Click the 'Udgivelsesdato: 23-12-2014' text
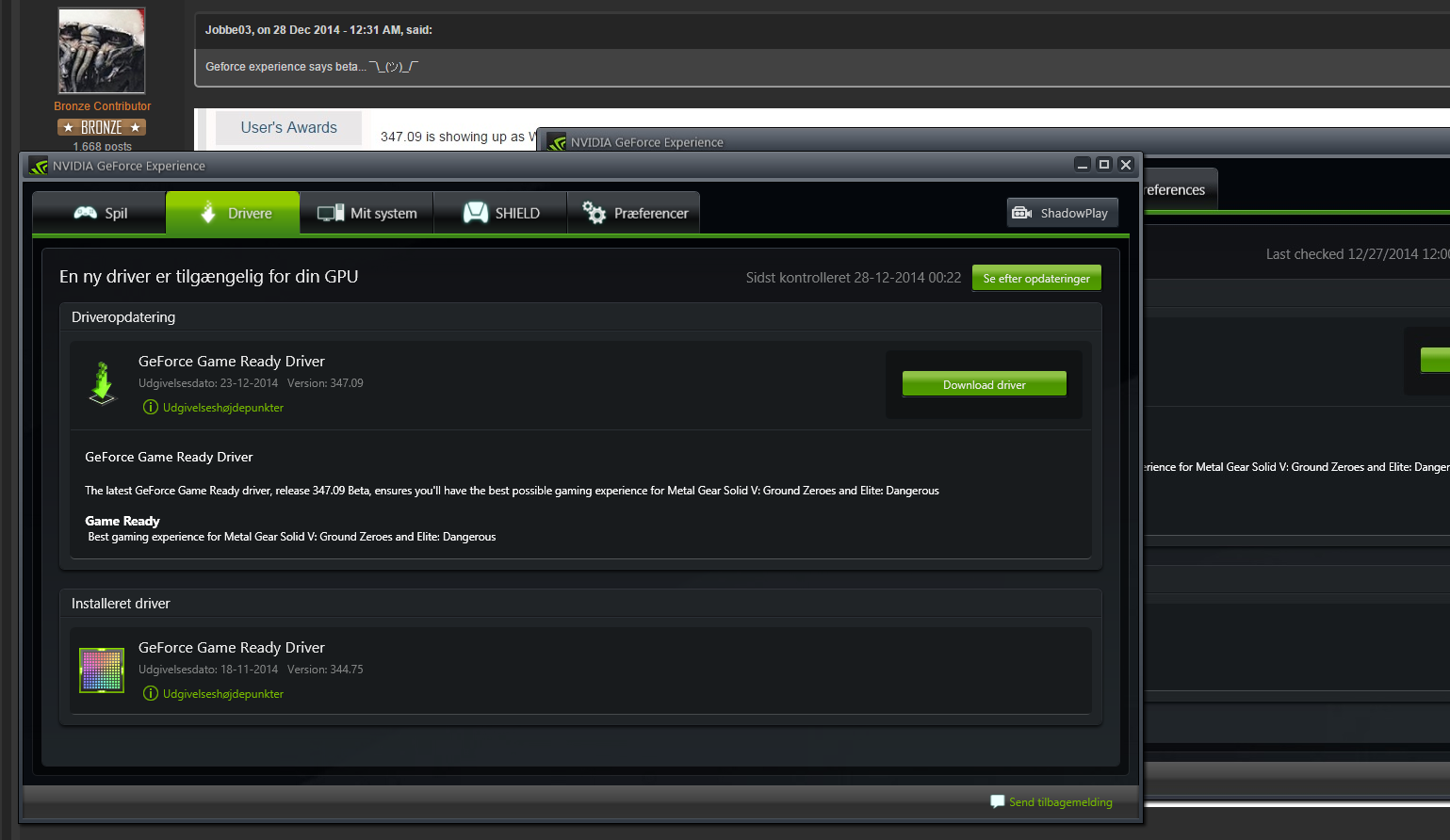Viewport: 1450px width, 840px height. [208, 383]
